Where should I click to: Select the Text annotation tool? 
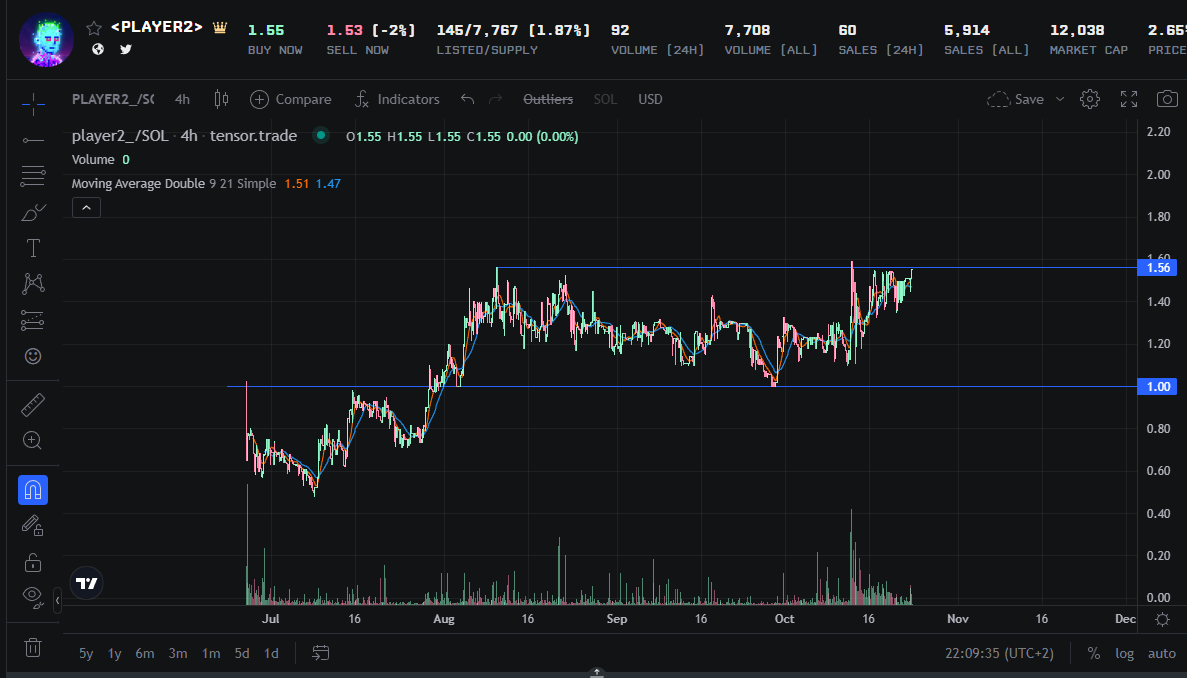tap(33, 247)
